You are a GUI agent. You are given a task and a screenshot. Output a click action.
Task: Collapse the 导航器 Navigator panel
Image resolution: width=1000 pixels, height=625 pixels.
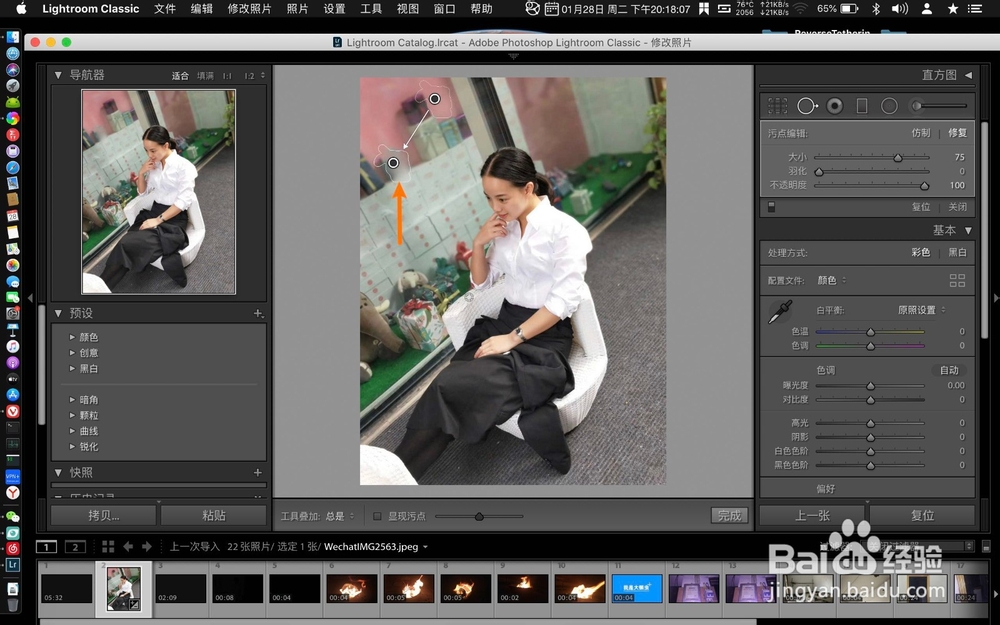(58, 74)
